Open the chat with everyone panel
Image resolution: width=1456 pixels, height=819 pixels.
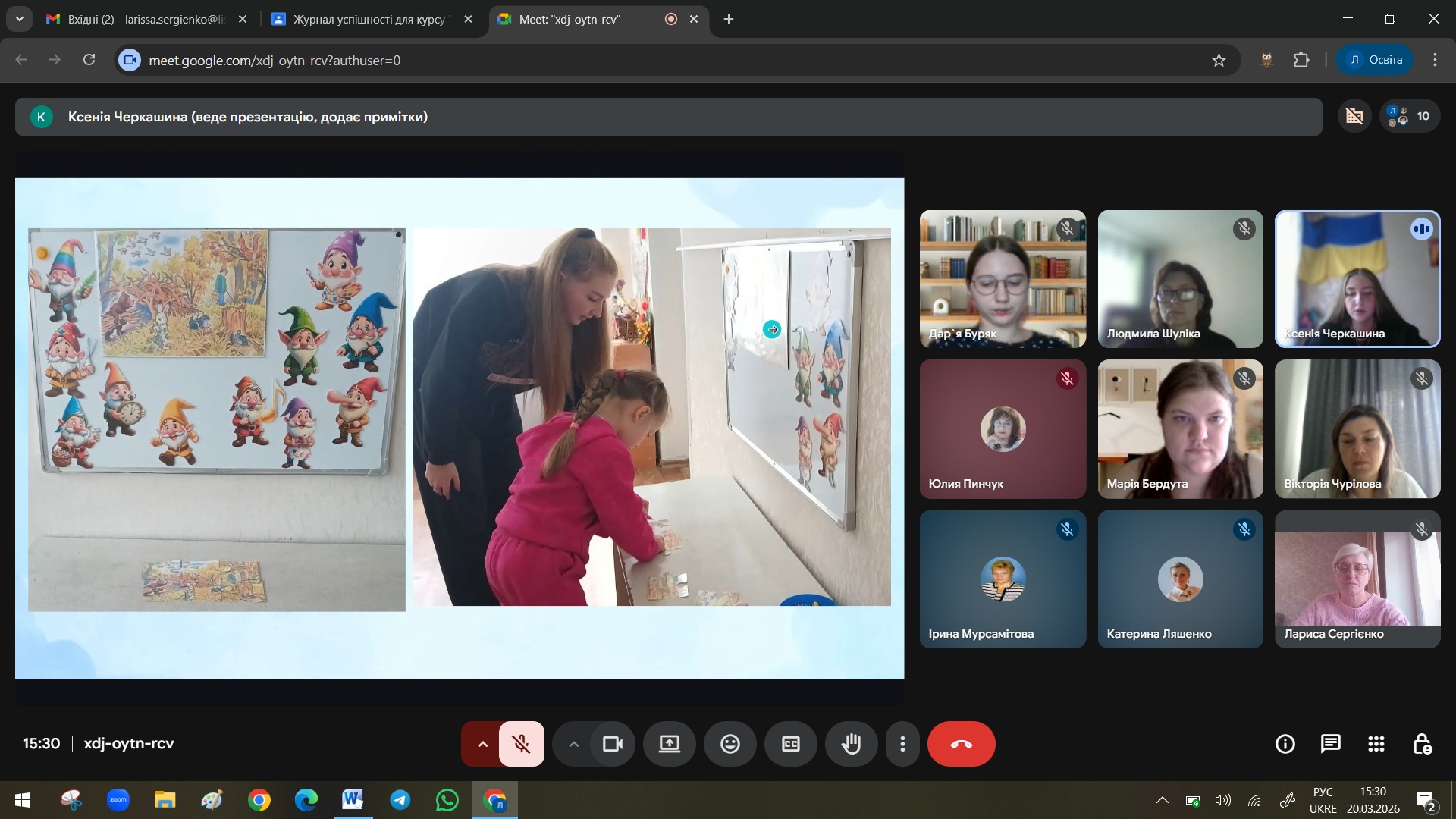(x=1330, y=744)
